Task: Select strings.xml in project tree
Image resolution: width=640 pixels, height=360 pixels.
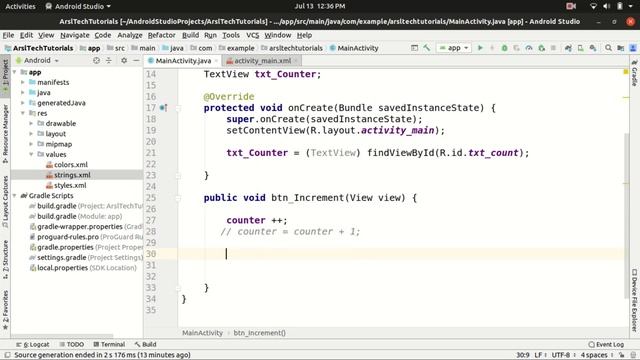Action: pos(72,175)
